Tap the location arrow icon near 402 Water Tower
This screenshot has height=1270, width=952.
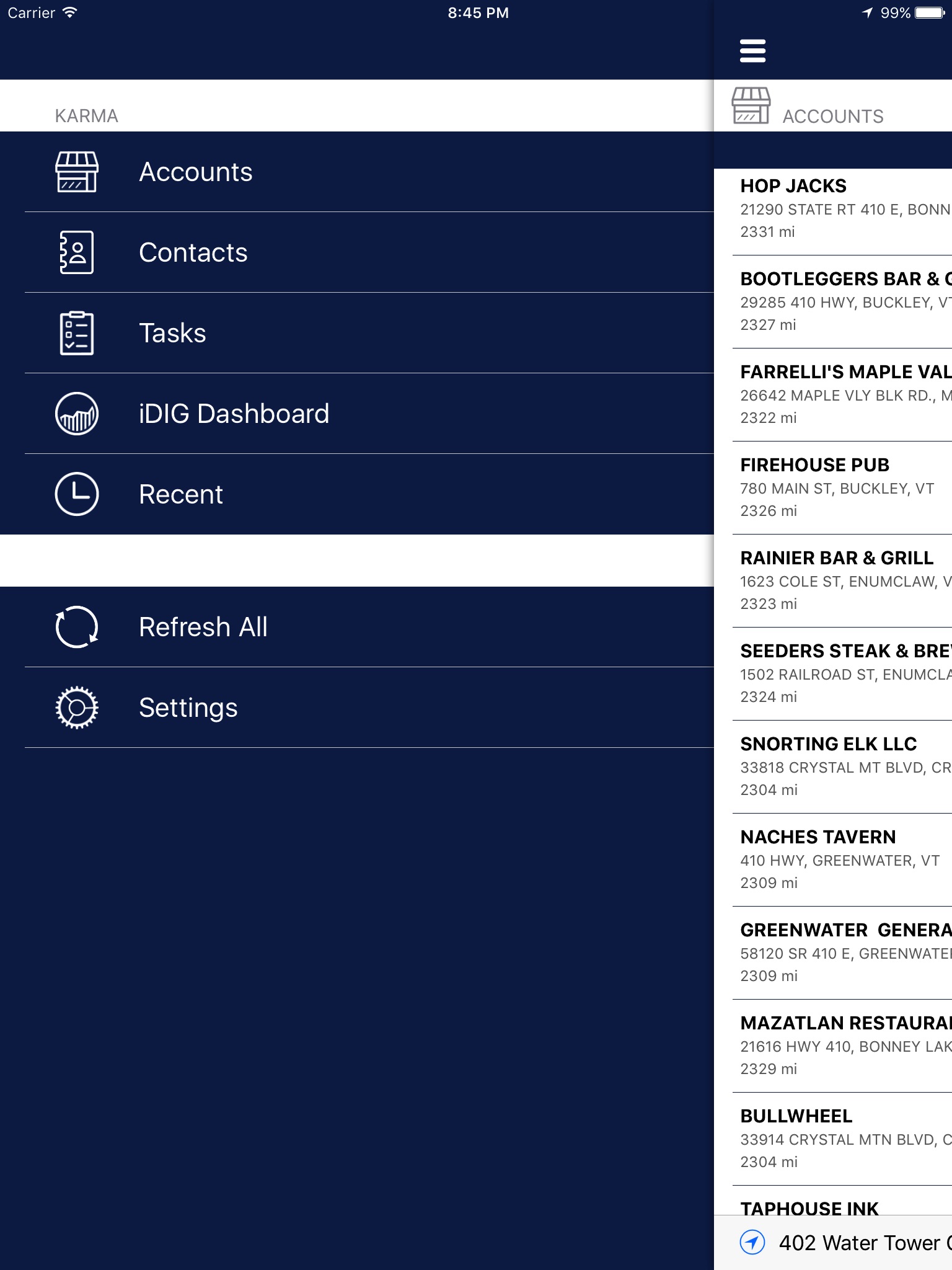pyautogui.click(x=752, y=1242)
